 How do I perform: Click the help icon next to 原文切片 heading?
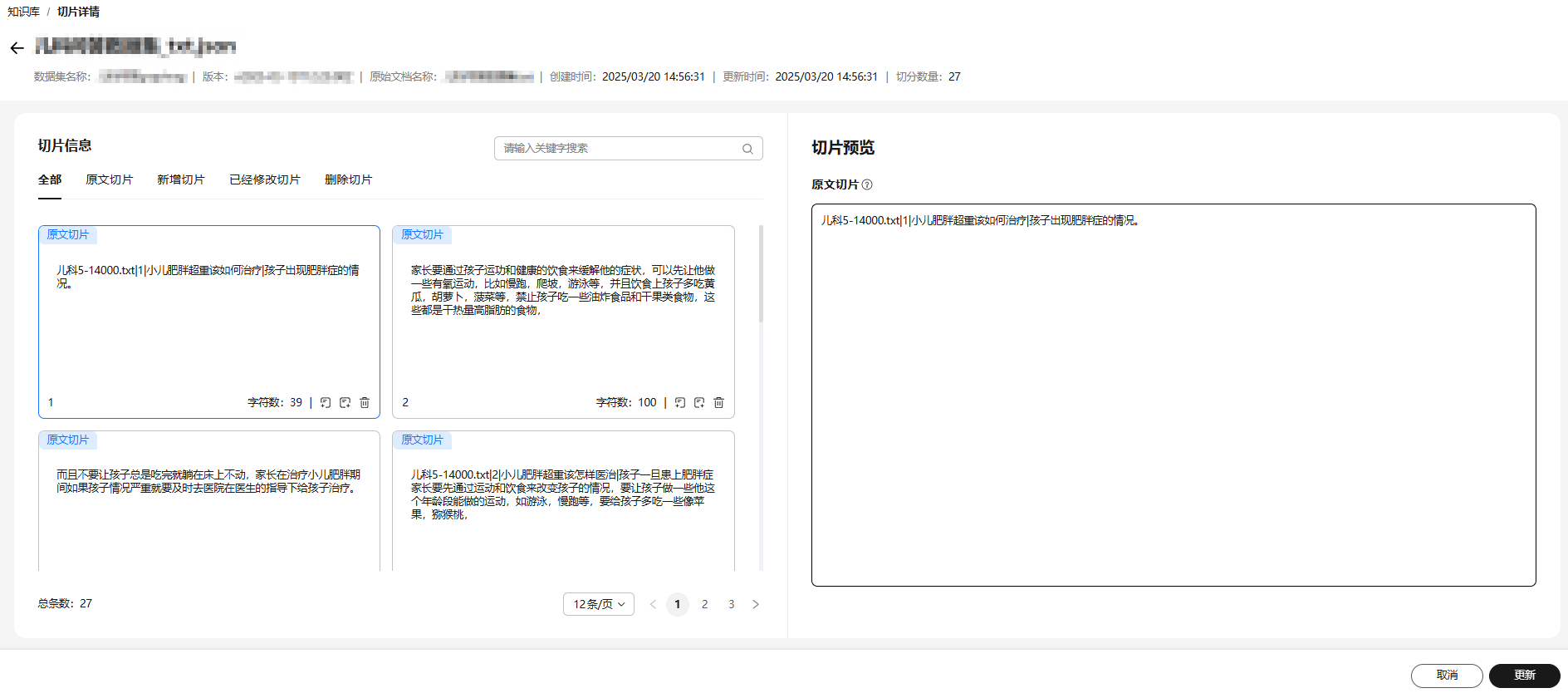[x=867, y=184]
